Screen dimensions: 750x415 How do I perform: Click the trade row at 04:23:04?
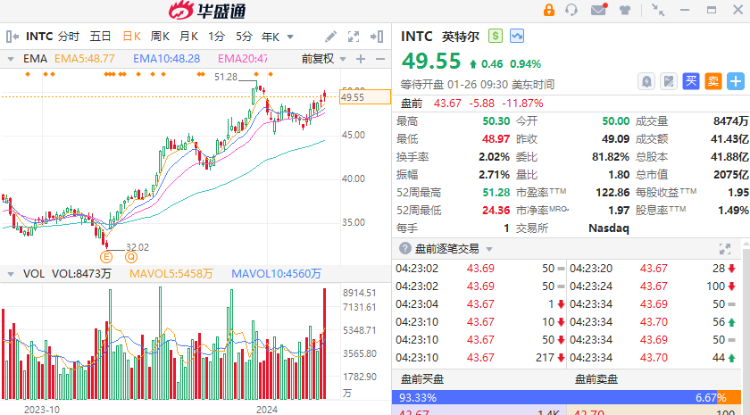pyautogui.click(x=480, y=304)
